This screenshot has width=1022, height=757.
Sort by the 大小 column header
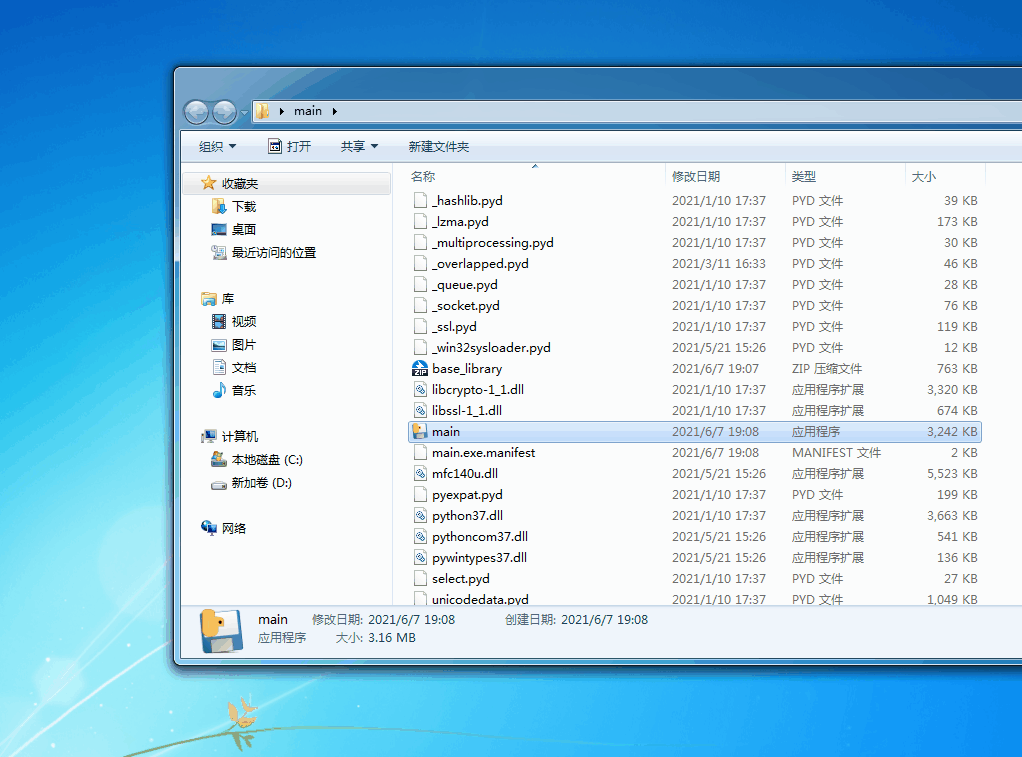point(923,177)
